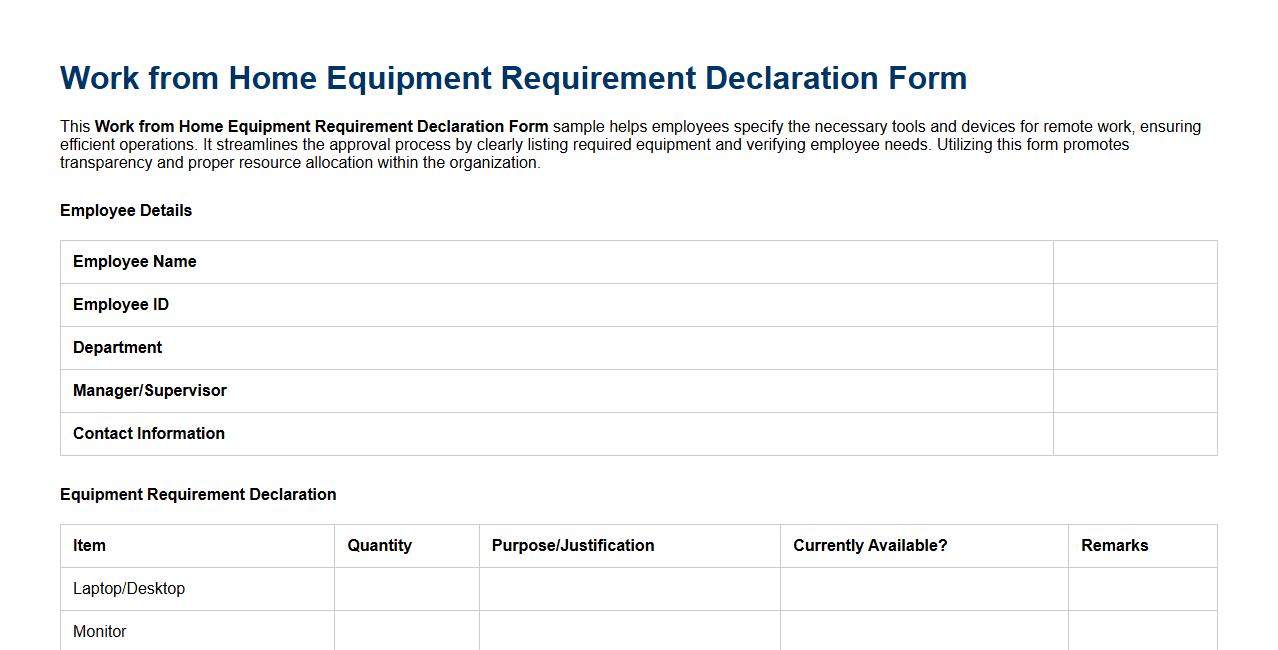Viewport: 1278px width, 650px height.
Task: Click the Purpose/Justification cell for Monitor
Action: click(629, 631)
